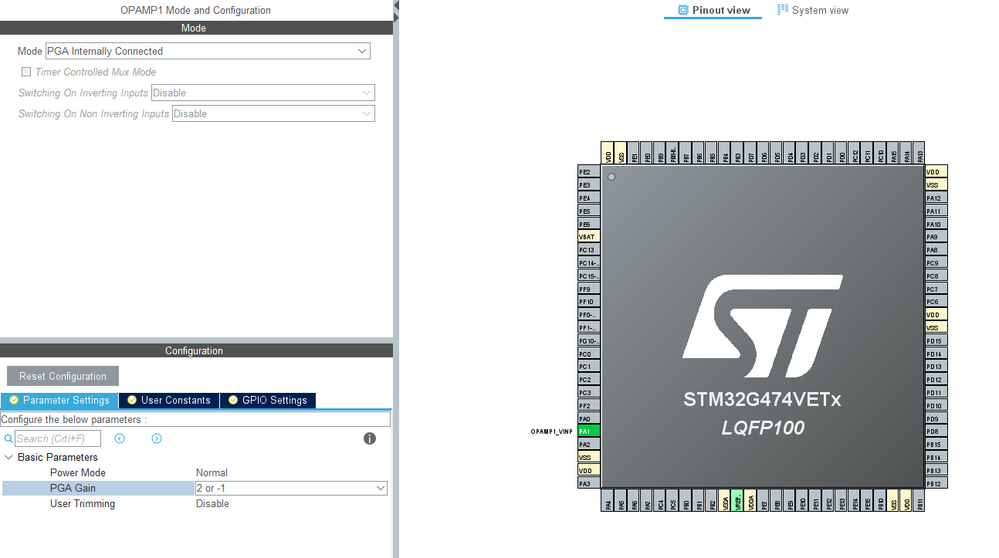This screenshot has height=558, width=999.
Task: Click the VSSA pin on bottom edge
Action: [724, 501]
